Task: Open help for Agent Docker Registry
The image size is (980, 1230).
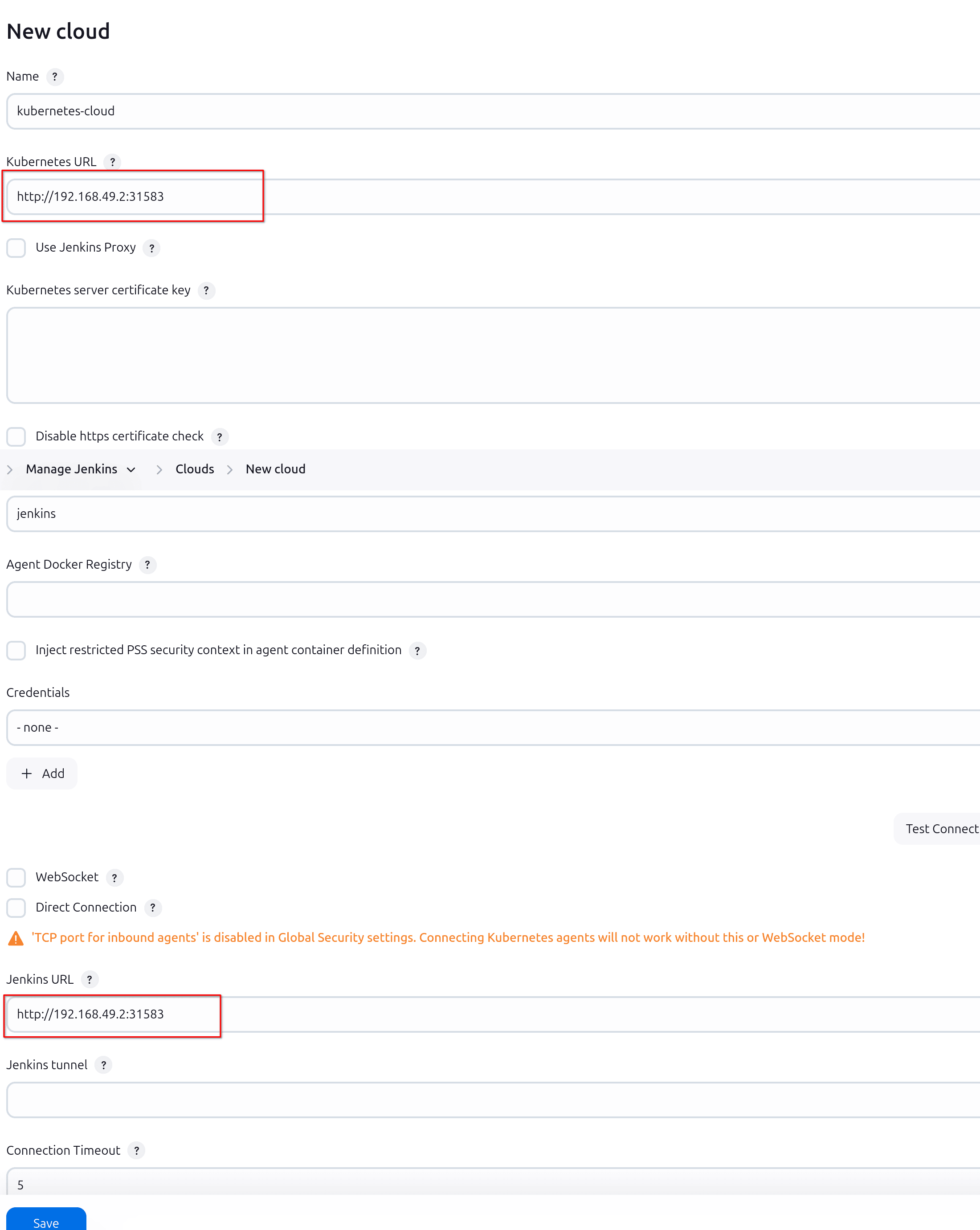Action: pos(147,566)
